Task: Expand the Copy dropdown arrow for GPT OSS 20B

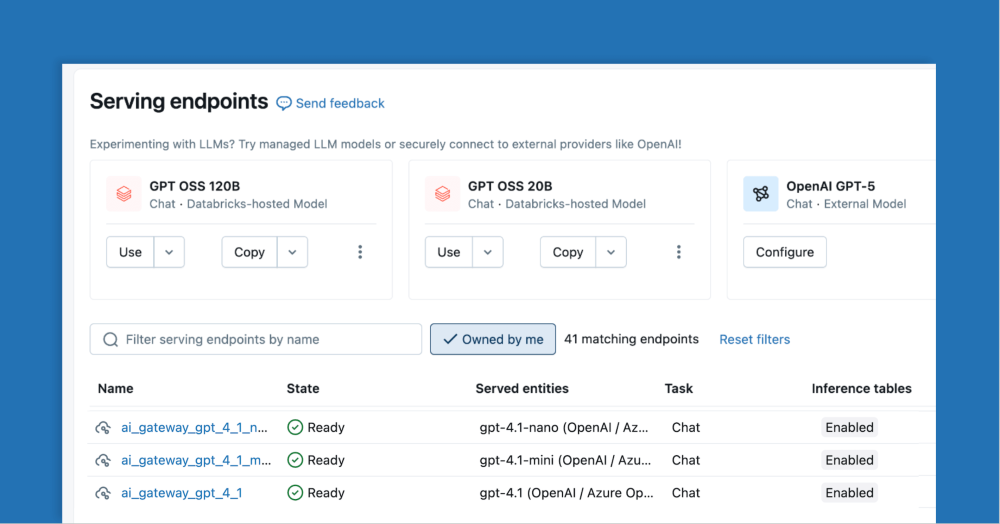Action: pyautogui.click(x=610, y=252)
